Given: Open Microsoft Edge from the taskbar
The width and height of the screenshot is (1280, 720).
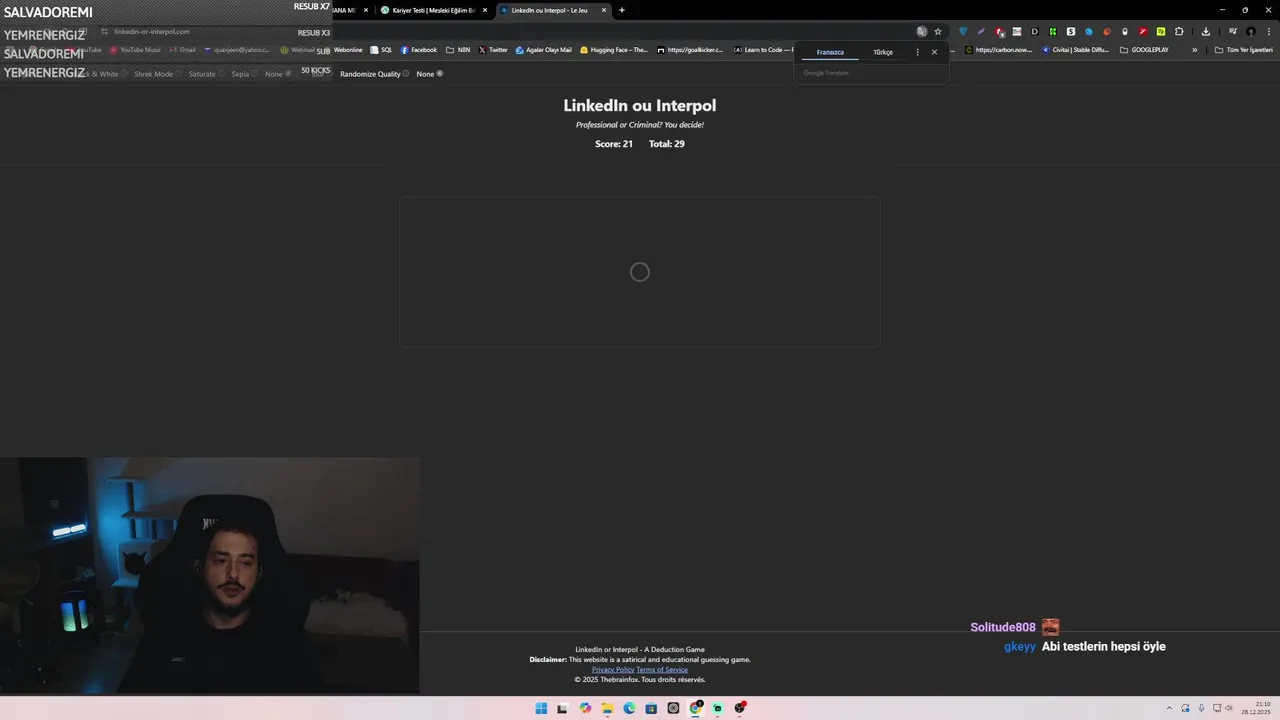Looking at the screenshot, I should click(629, 708).
